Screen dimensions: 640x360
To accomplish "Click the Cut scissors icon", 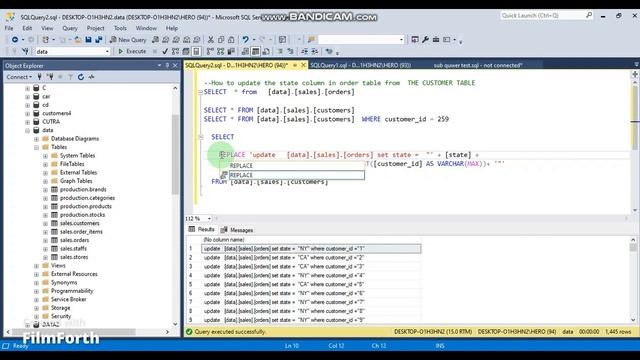I will [x=211, y=40].
